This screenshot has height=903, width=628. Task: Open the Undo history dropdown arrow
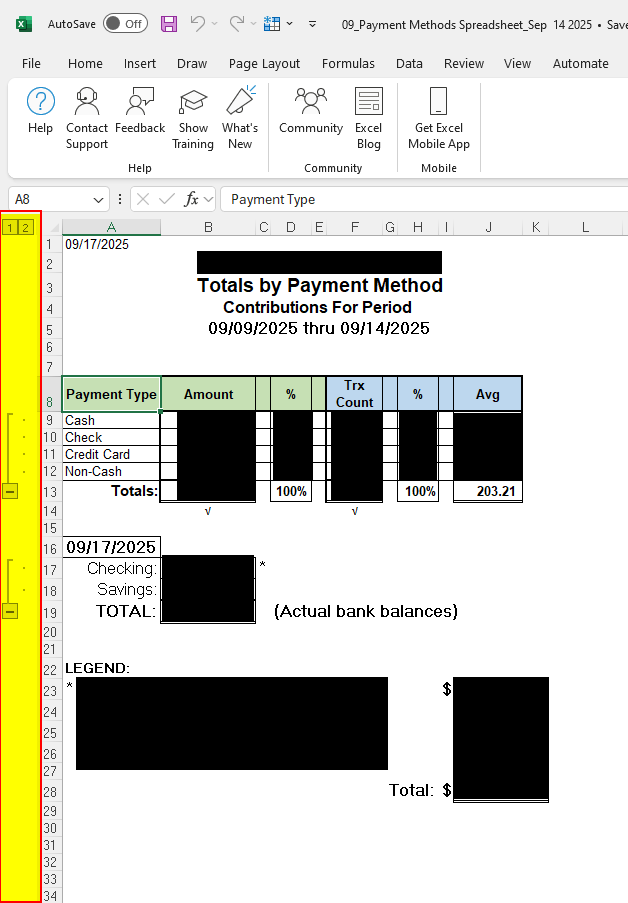(x=215, y=24)
